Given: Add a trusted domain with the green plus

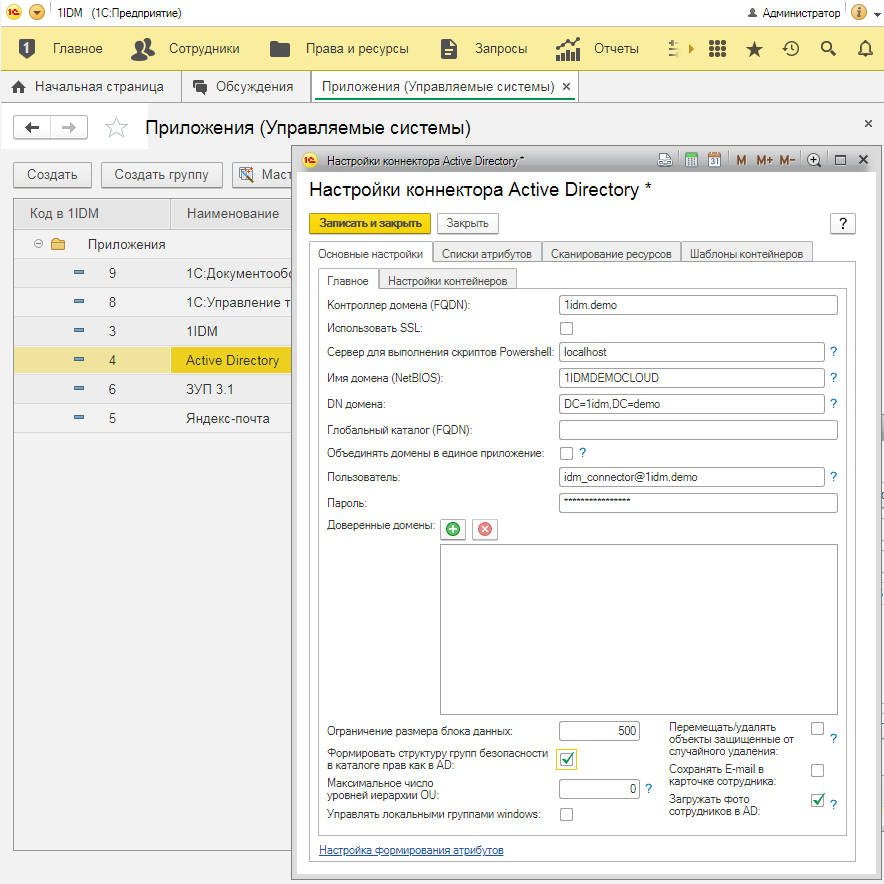Looking at the screenshot, I should point(453,529).
